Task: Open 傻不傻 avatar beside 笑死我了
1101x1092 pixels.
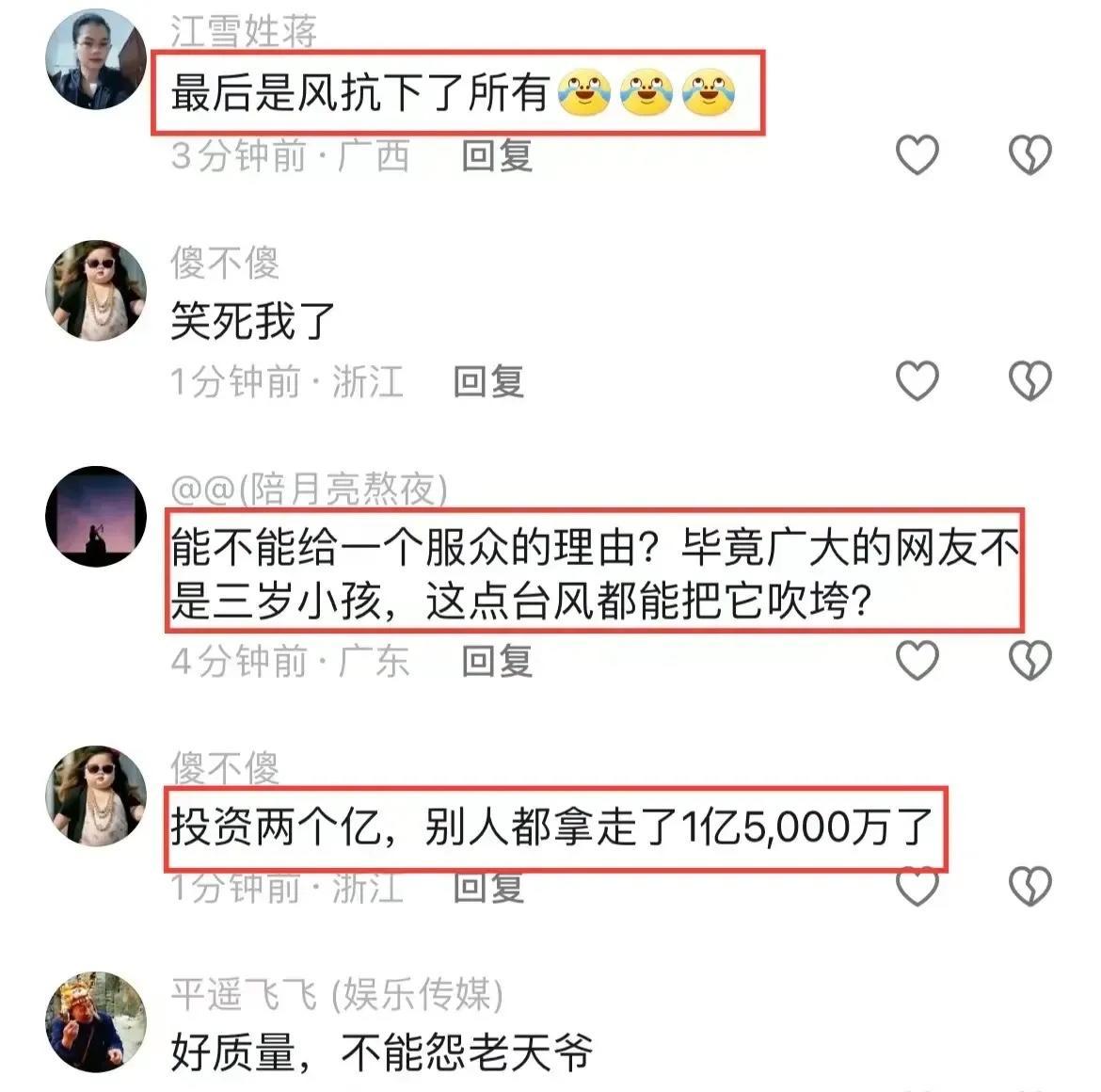Action: click(x=96, y=291)
